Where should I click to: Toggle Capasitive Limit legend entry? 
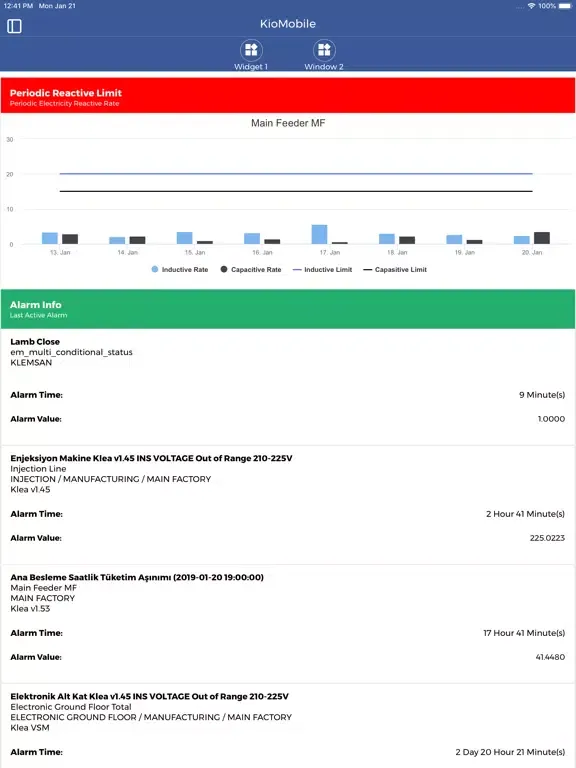[395, 269]
